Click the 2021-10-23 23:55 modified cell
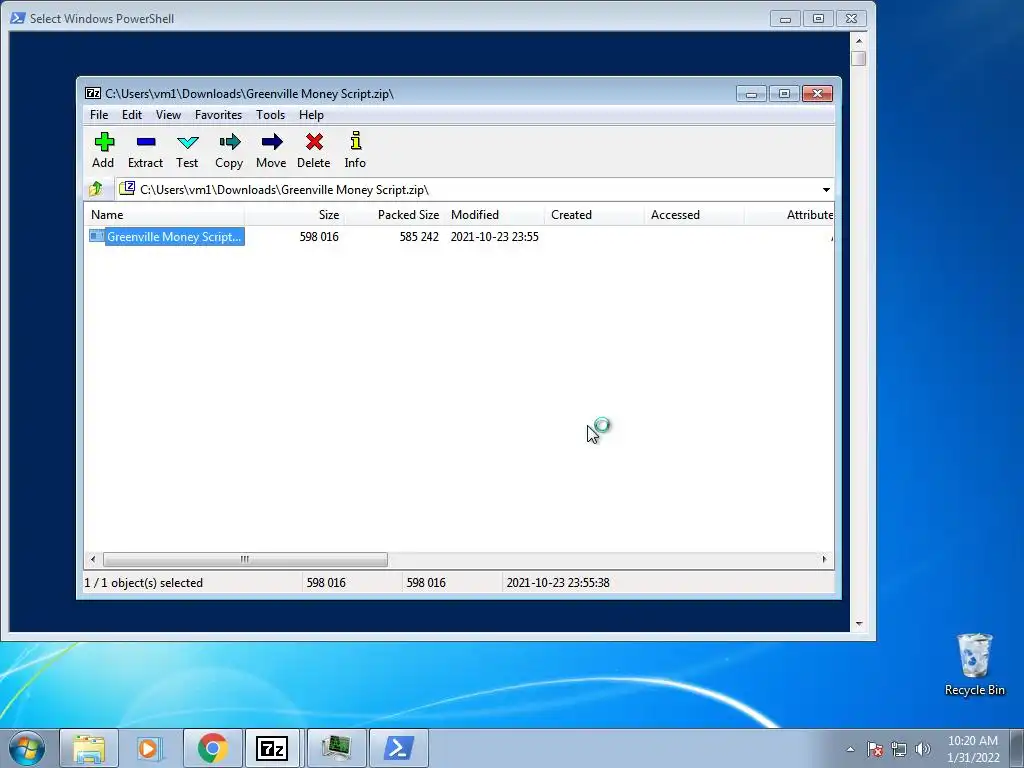This screenshot has width=1024, height=768. (494, 236)
